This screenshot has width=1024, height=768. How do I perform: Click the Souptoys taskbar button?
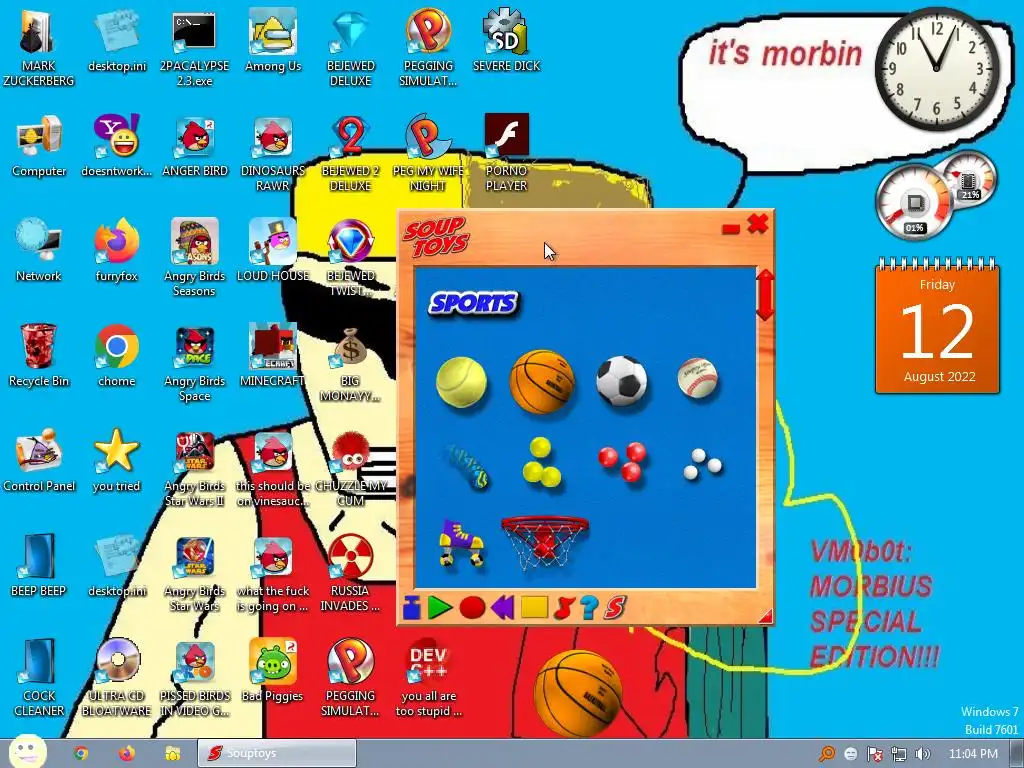click(277, 754)
